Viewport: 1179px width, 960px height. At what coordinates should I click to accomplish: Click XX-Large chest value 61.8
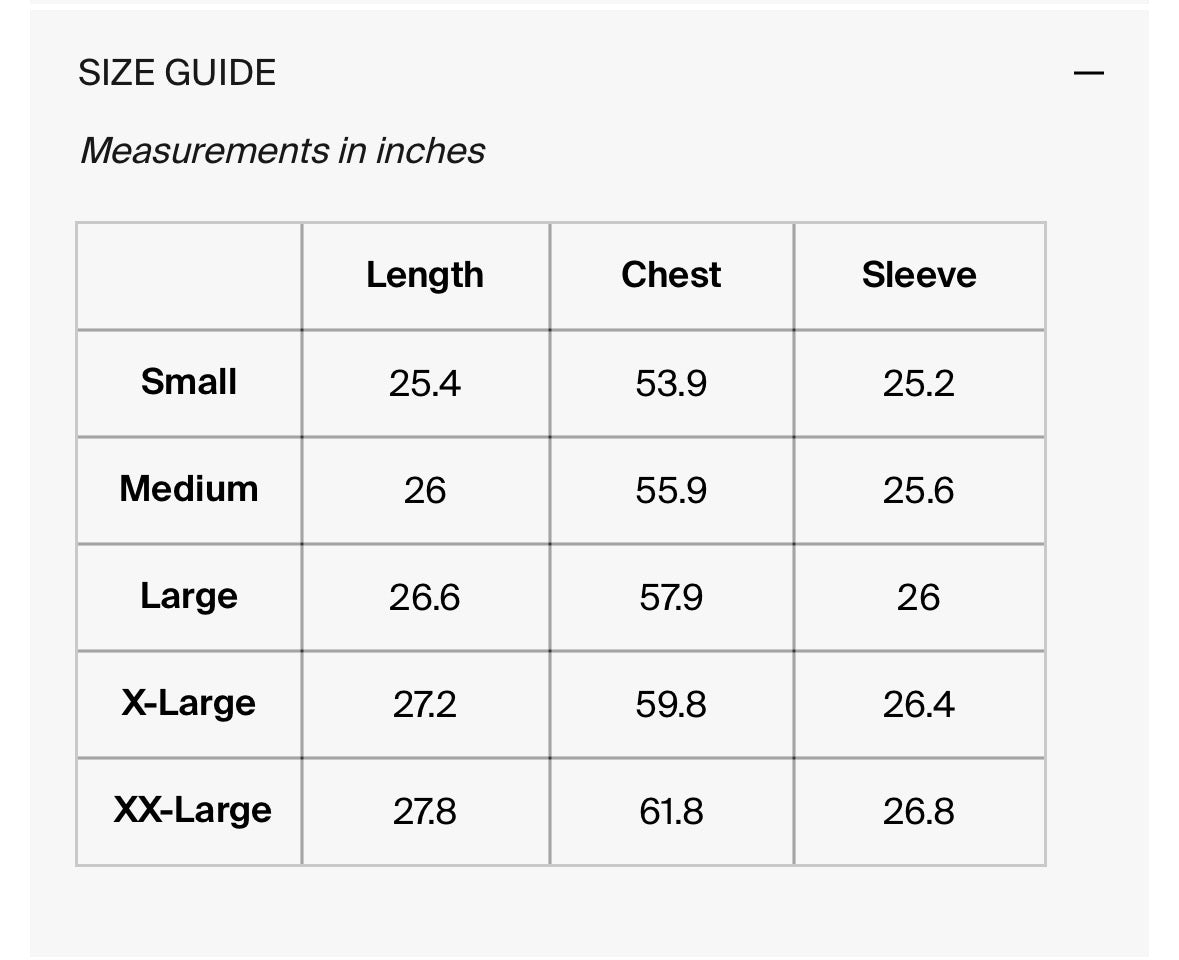[671, 811]
